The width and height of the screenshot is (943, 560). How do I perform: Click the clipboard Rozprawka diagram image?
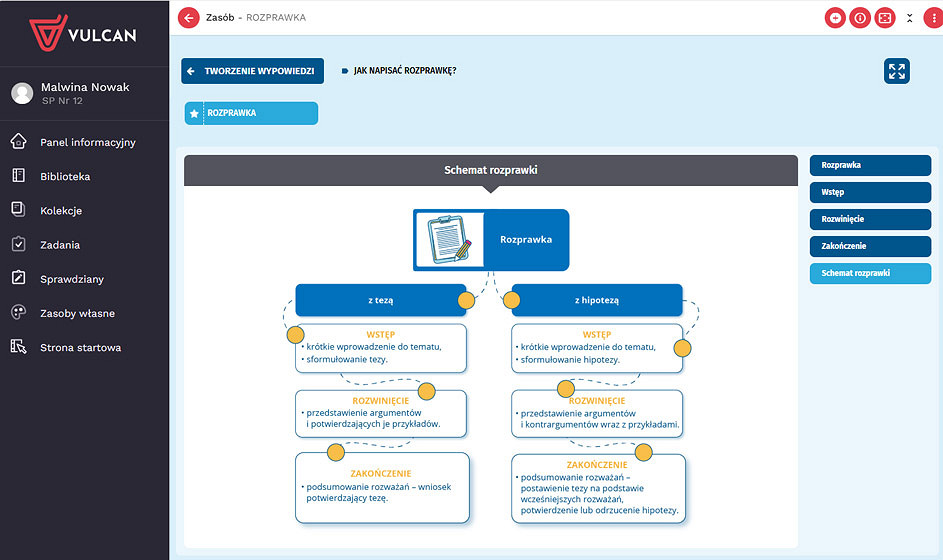pyautogui.click(x=449, y=240)
